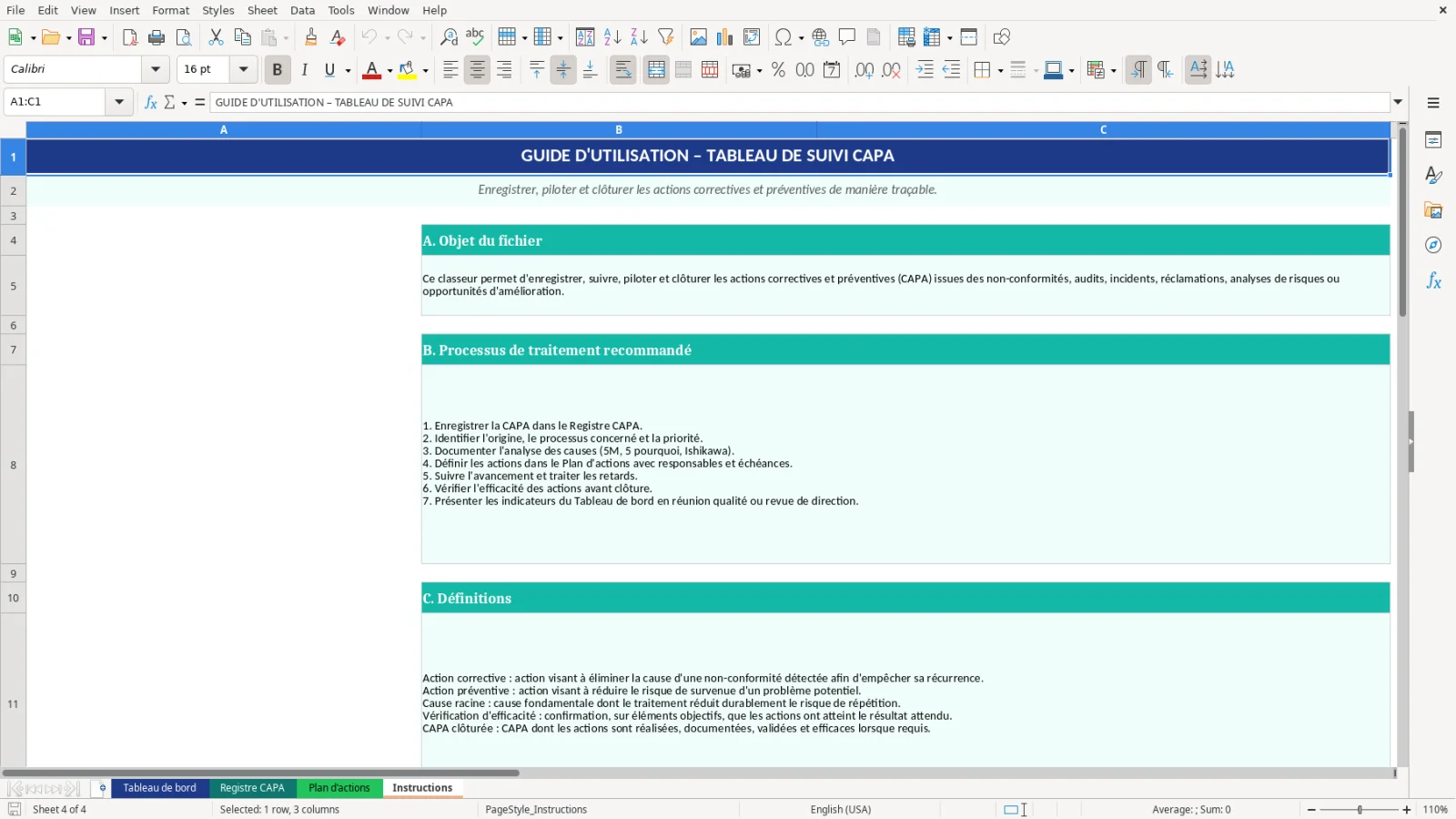1456x819 pixels.
Task: Open the Function Wizard beside formula bar
Action: 151,102
